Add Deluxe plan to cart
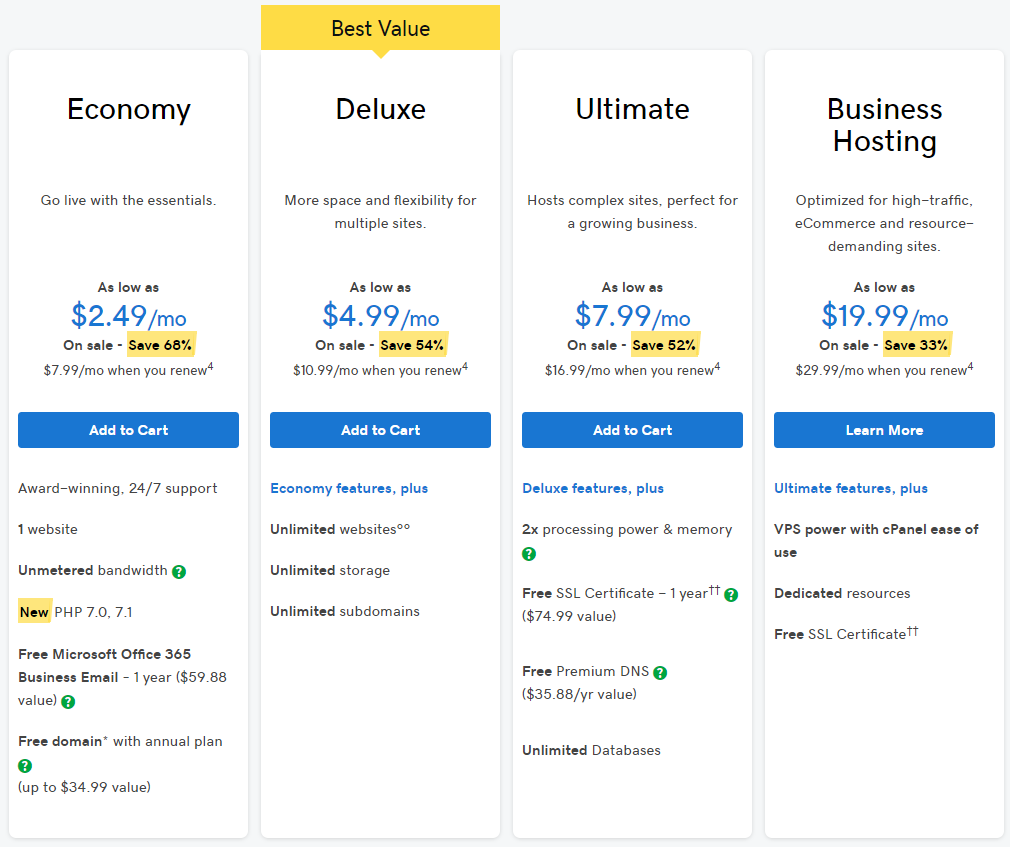 (x=380, y=430)
